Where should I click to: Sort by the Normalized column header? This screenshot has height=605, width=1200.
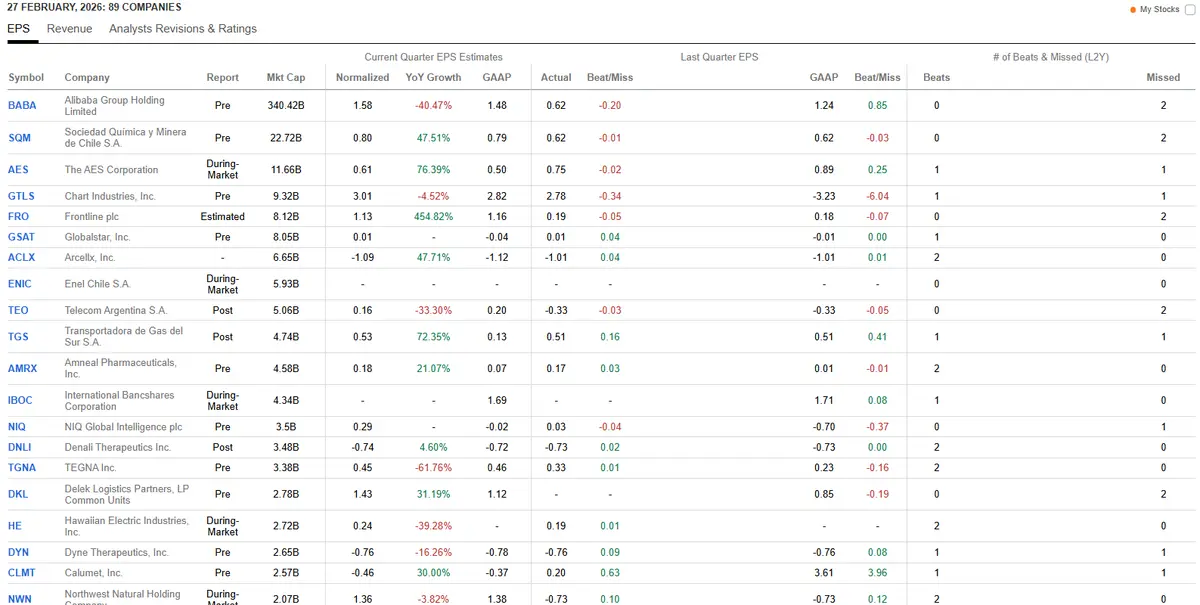(362, 77)
